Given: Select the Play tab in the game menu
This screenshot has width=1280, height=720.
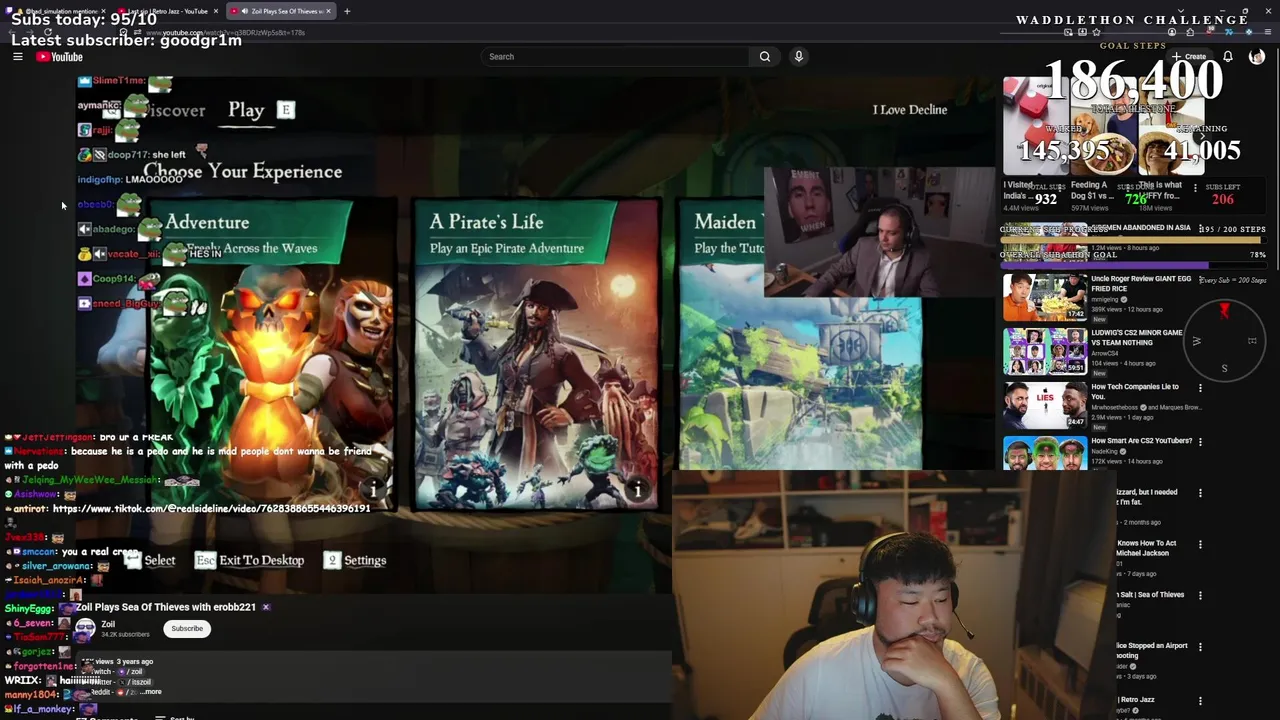Looking at the screenshot, I should coord(246,110).
